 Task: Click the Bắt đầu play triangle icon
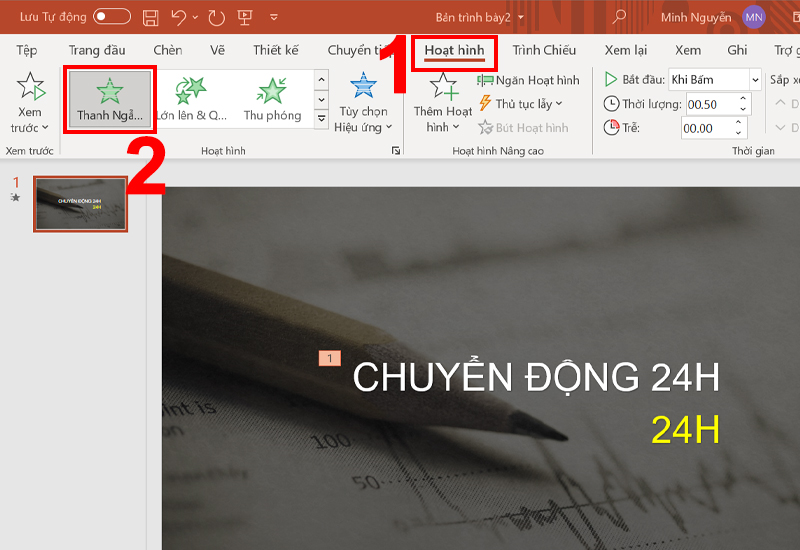tap(611, 80)
